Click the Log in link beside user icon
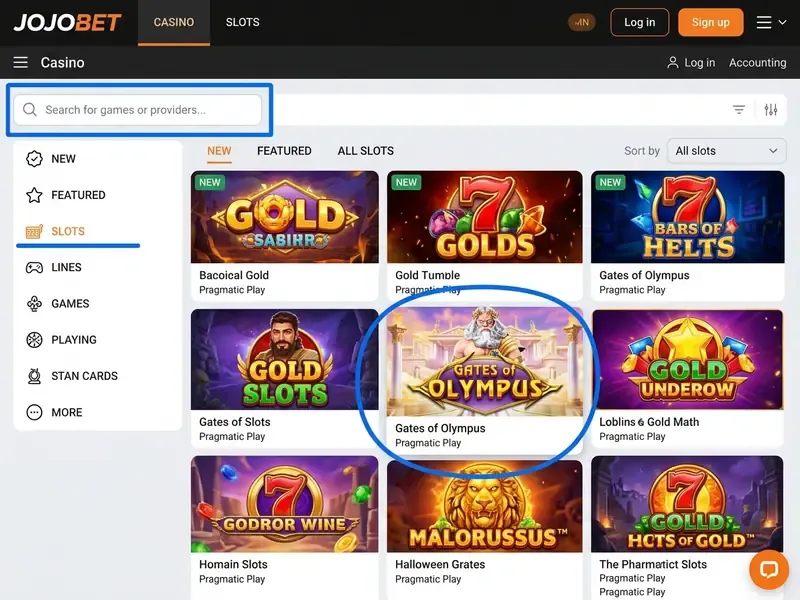Viewport: 800px width, 600px height. pos(699,63)
